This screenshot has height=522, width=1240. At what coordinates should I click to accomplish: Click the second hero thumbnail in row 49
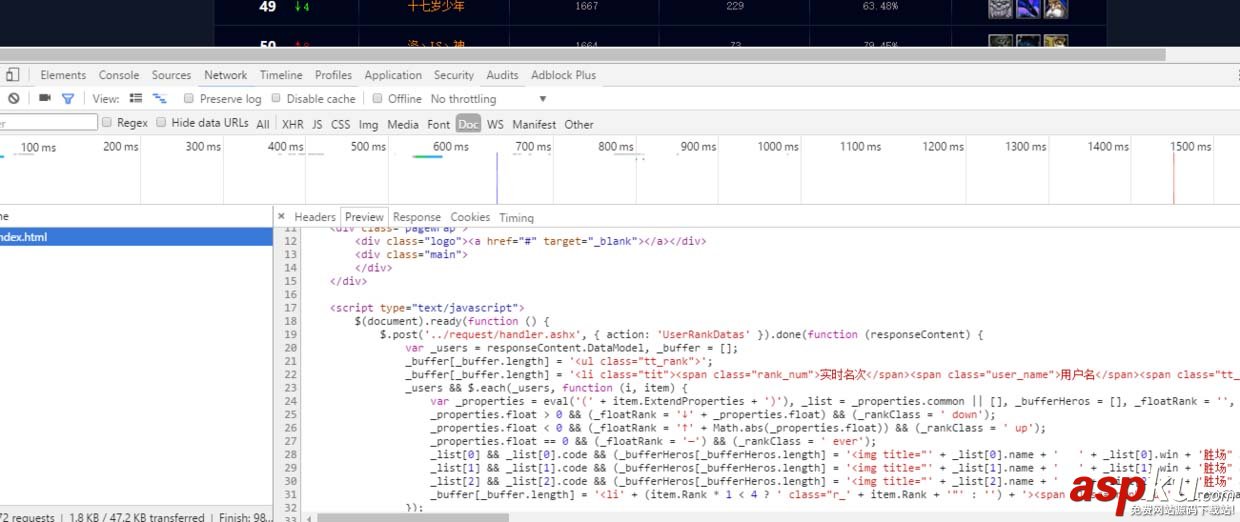click(x=1028, y=8)
